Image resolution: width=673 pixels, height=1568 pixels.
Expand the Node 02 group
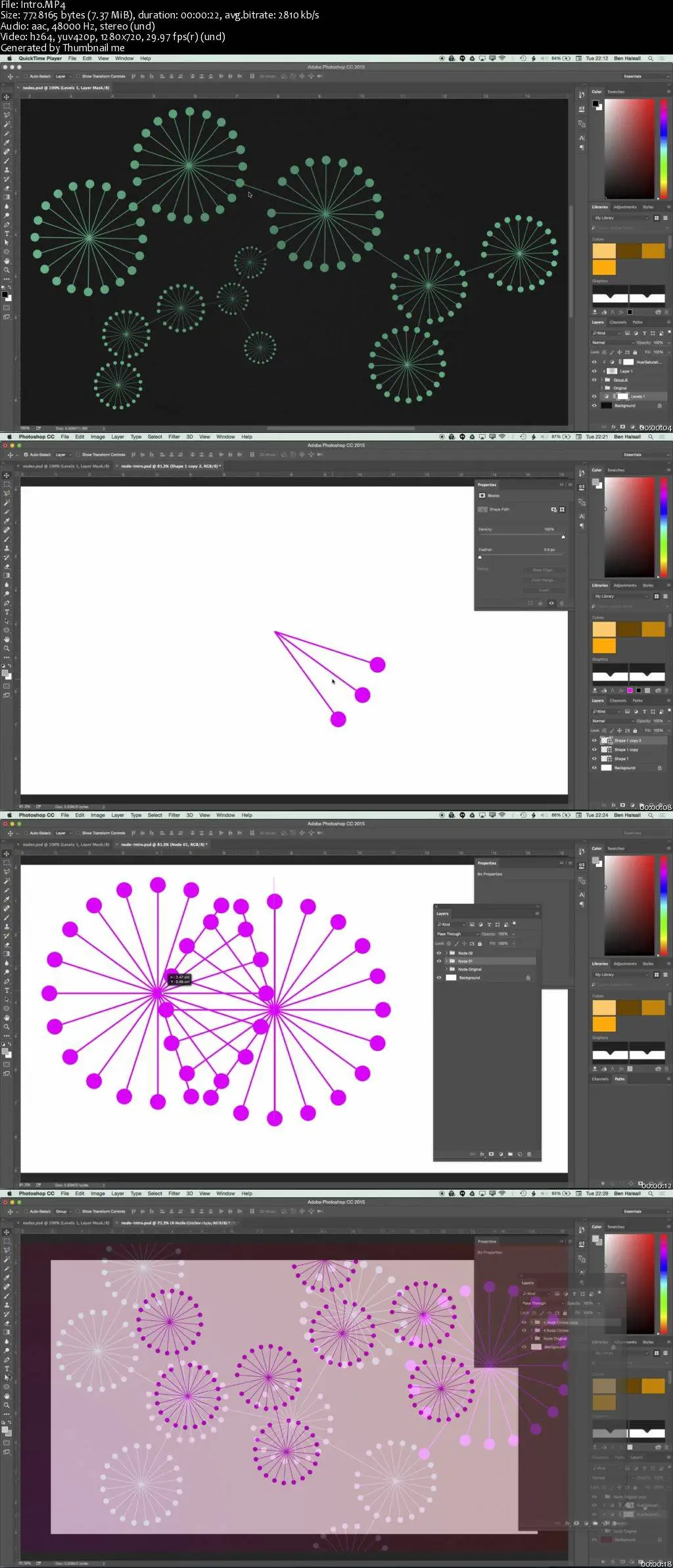point(446,953)
